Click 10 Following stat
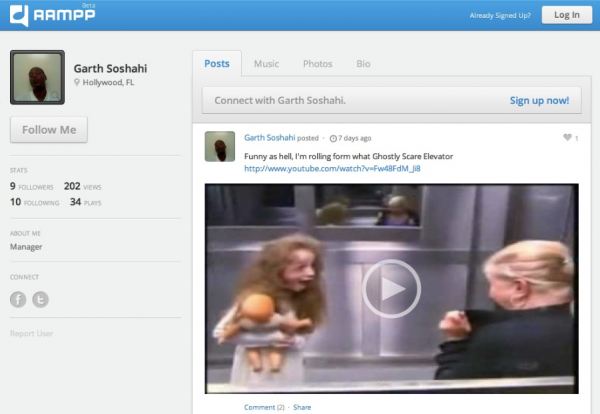This screenshot has height=414, width=600. (34, 202)
